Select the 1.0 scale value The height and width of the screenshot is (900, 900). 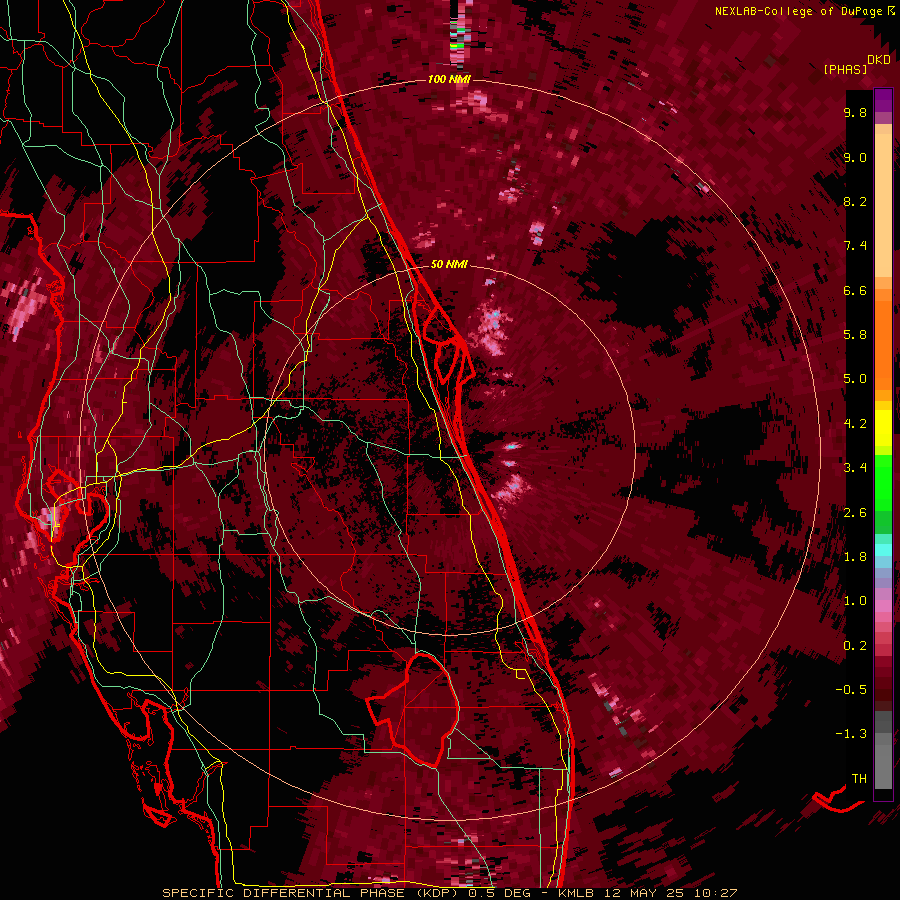[855, 601]
